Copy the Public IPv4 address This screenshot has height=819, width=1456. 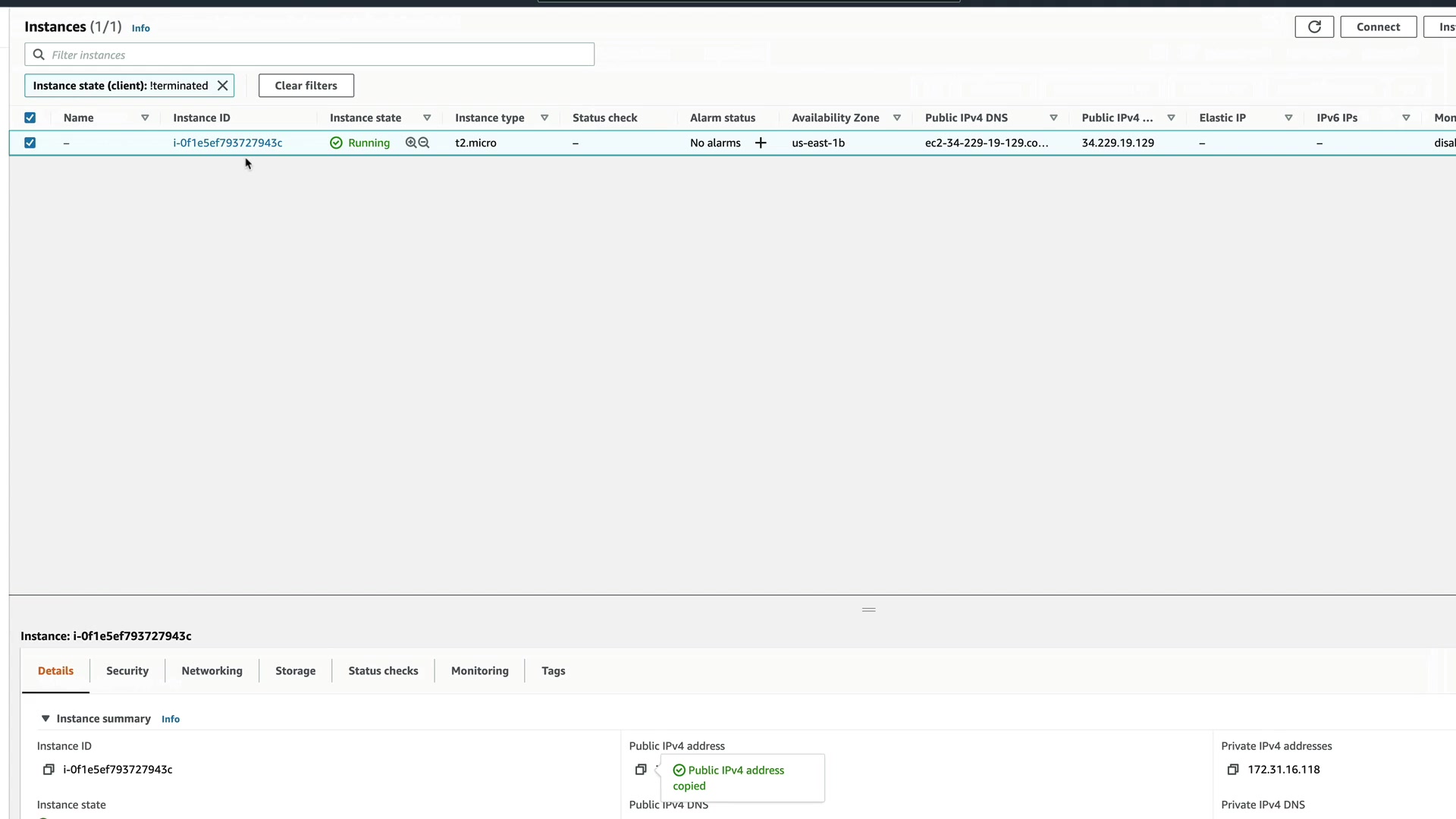641,770
